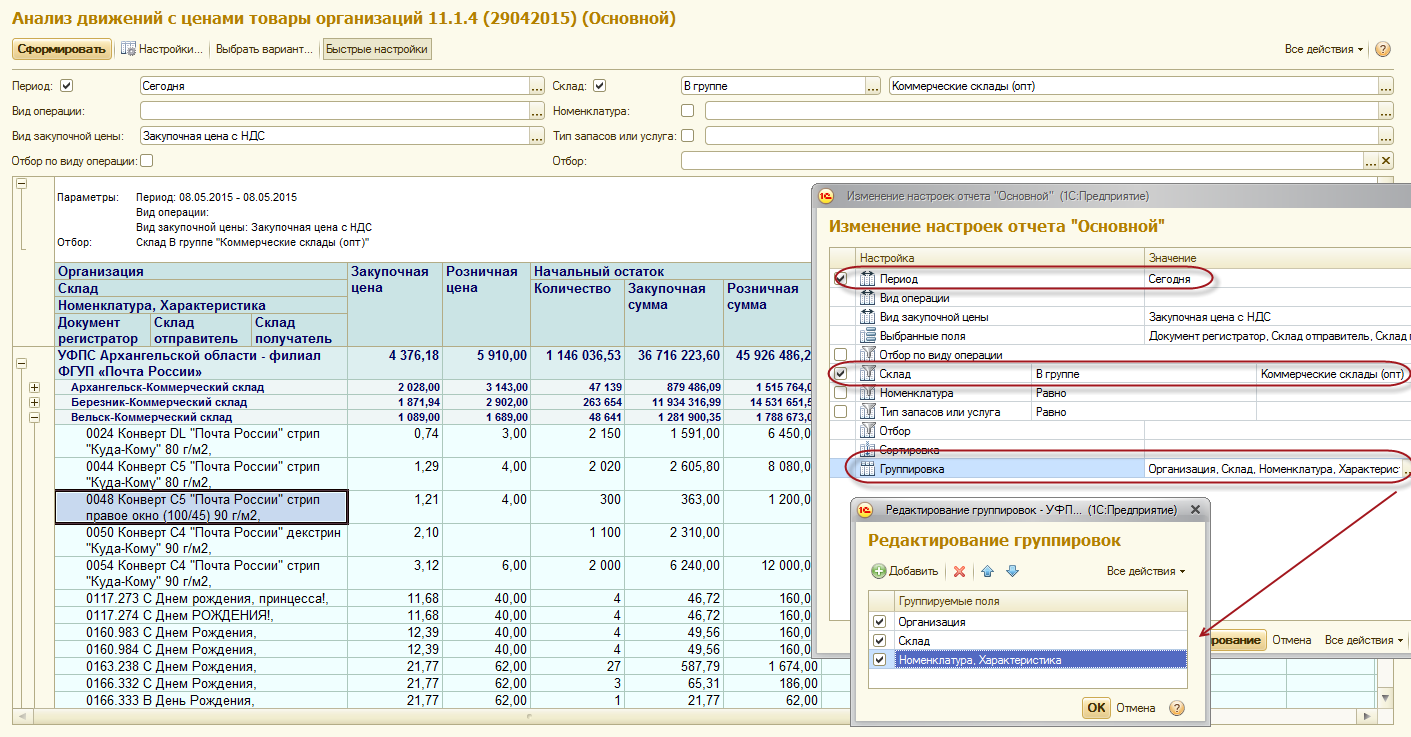
Task: Click the help question icon in main toolbar
Action: tap(1383, 49)
